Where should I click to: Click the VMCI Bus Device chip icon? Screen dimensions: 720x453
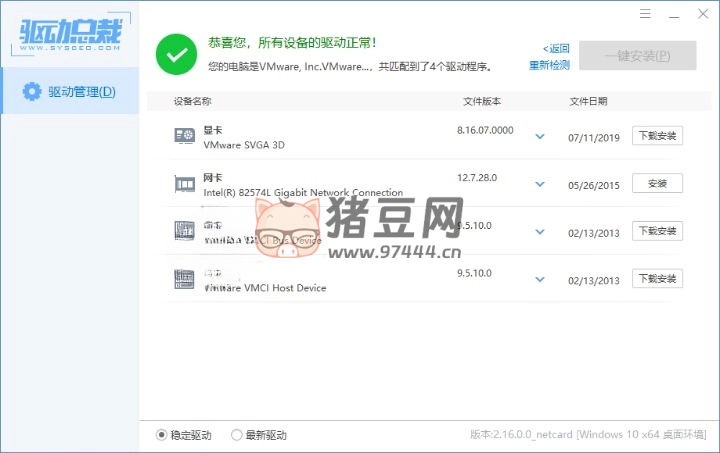(x=184, y=231)
